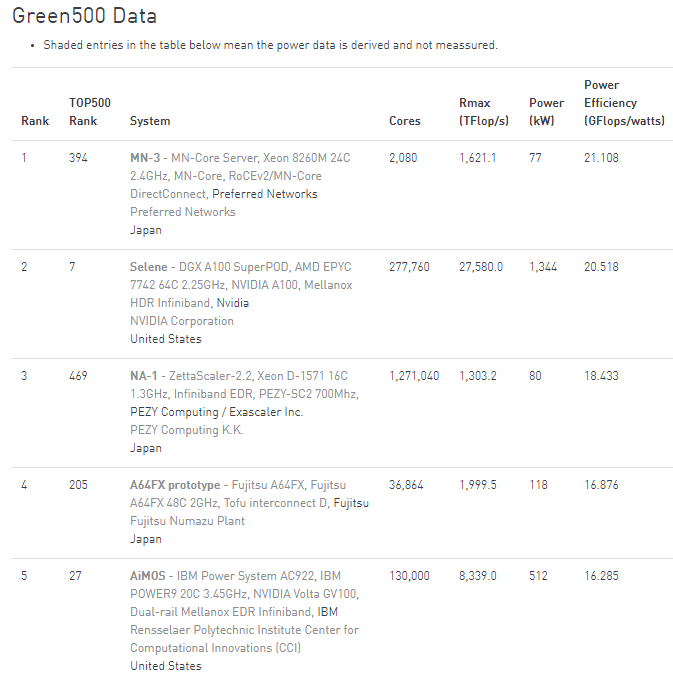
Task: Open the PEZY Computing K.K. site link
Action: tap(186, 430)
